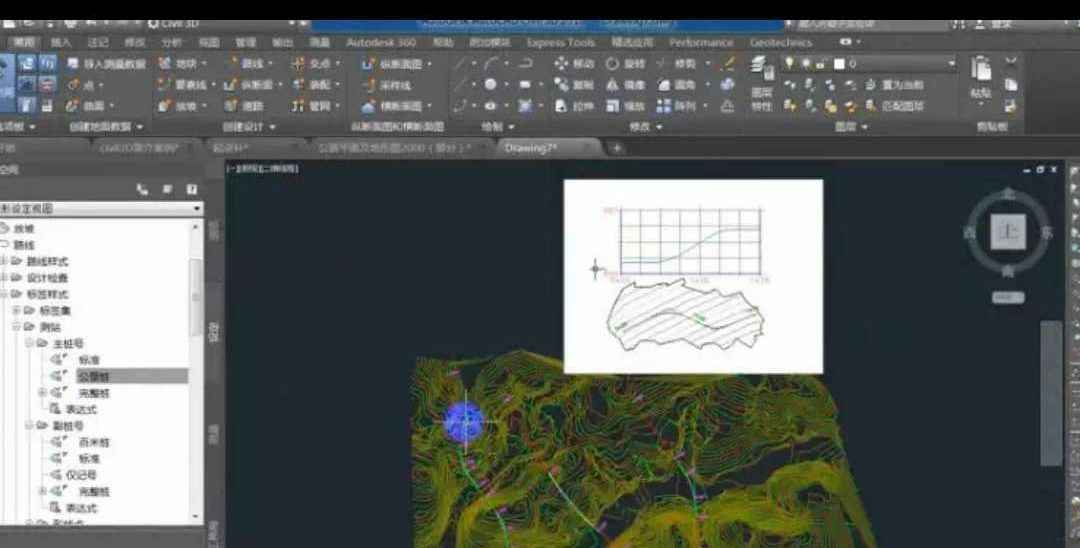1080x548 pixels.
Task: Open the Geotechnics ribbon tab
Action: (780, 43)
